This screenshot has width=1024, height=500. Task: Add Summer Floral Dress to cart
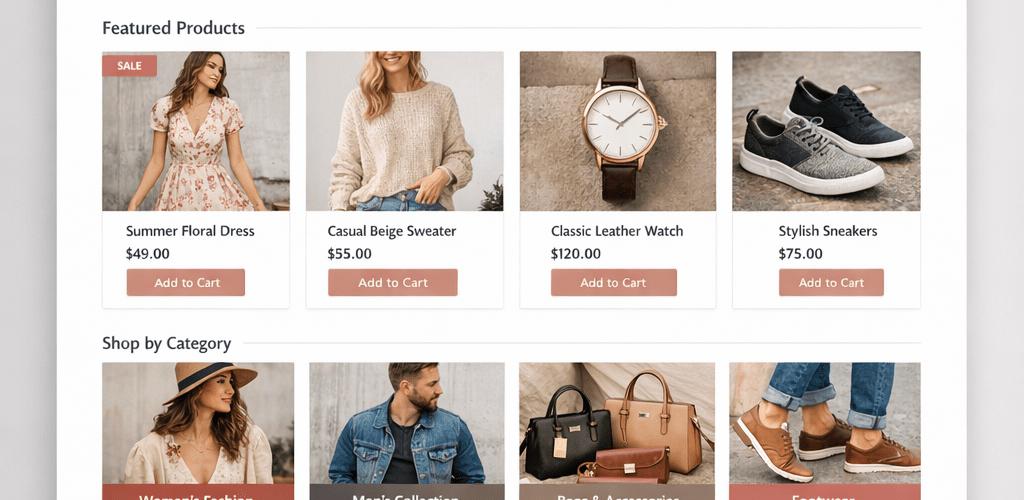(x=185, y=283)
